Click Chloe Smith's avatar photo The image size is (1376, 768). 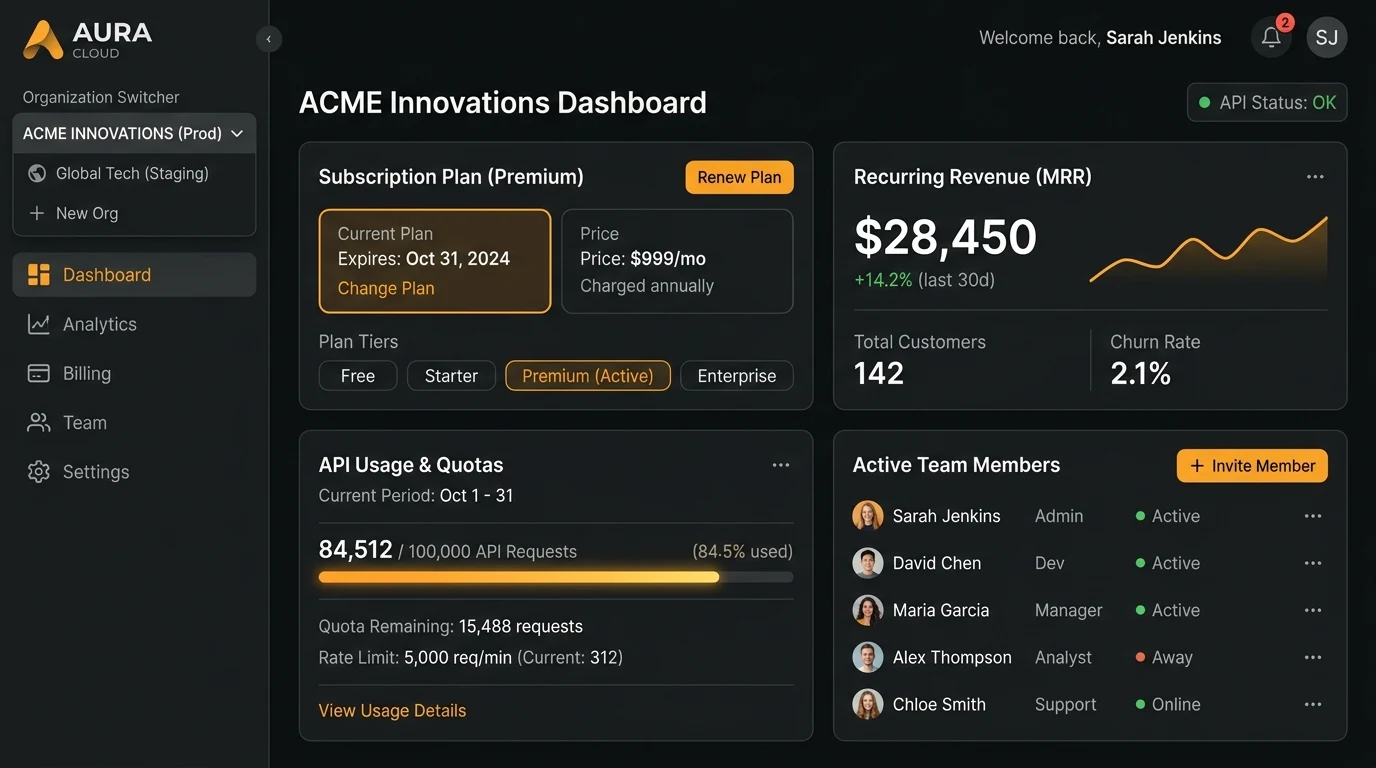point(868,704)
